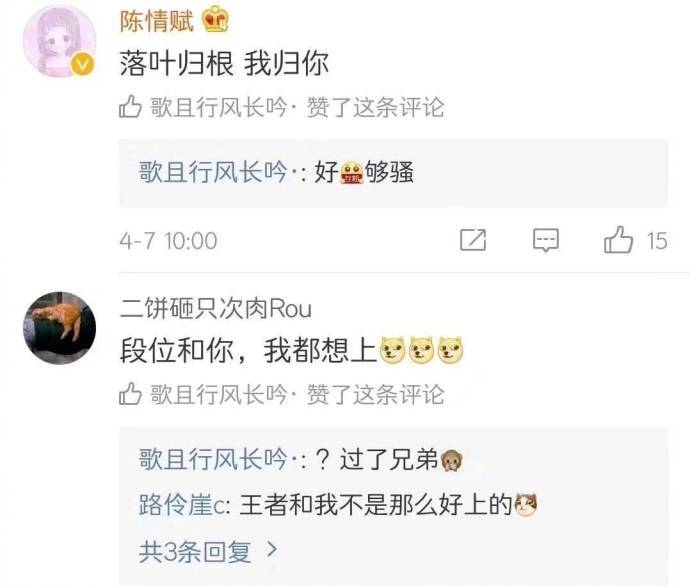Tap the like count 15

click(x=657, y=241)
